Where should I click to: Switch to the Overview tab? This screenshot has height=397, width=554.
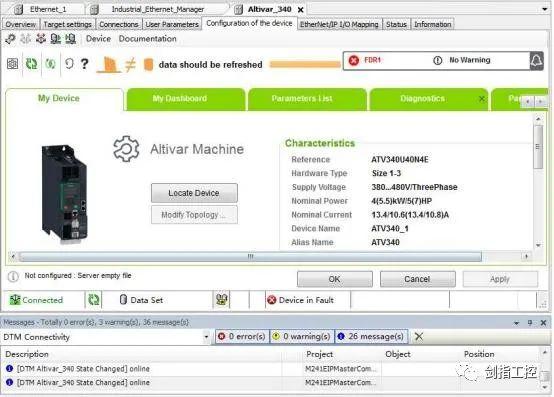pos(20,24)
